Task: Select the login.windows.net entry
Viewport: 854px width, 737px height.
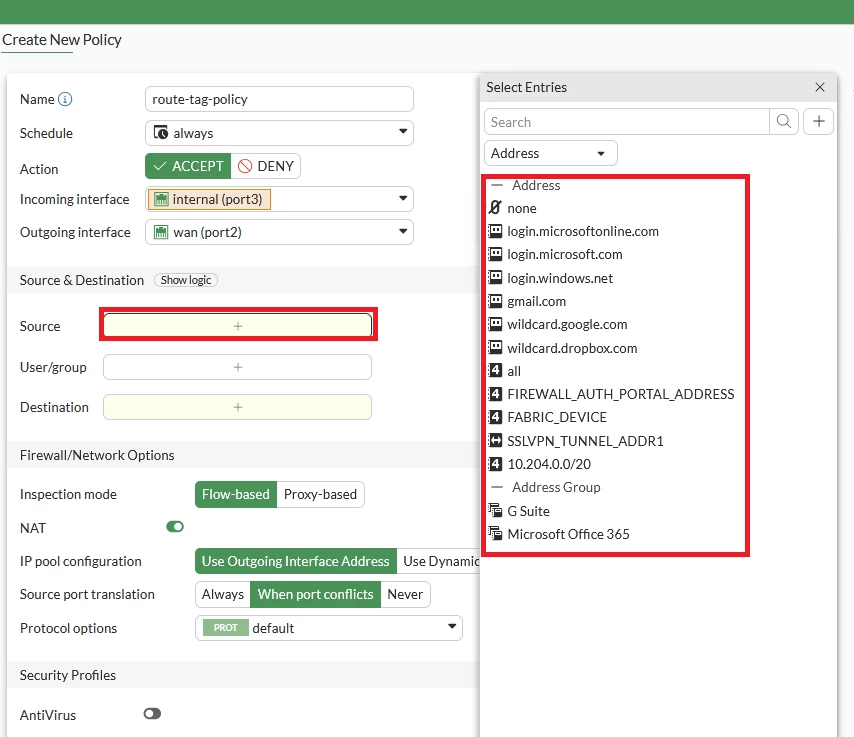Action: point(560,278)
